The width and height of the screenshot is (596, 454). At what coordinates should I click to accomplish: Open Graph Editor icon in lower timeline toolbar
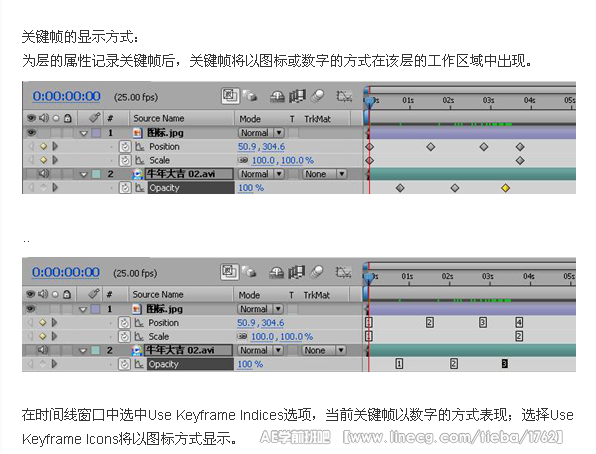click(343, 272)
